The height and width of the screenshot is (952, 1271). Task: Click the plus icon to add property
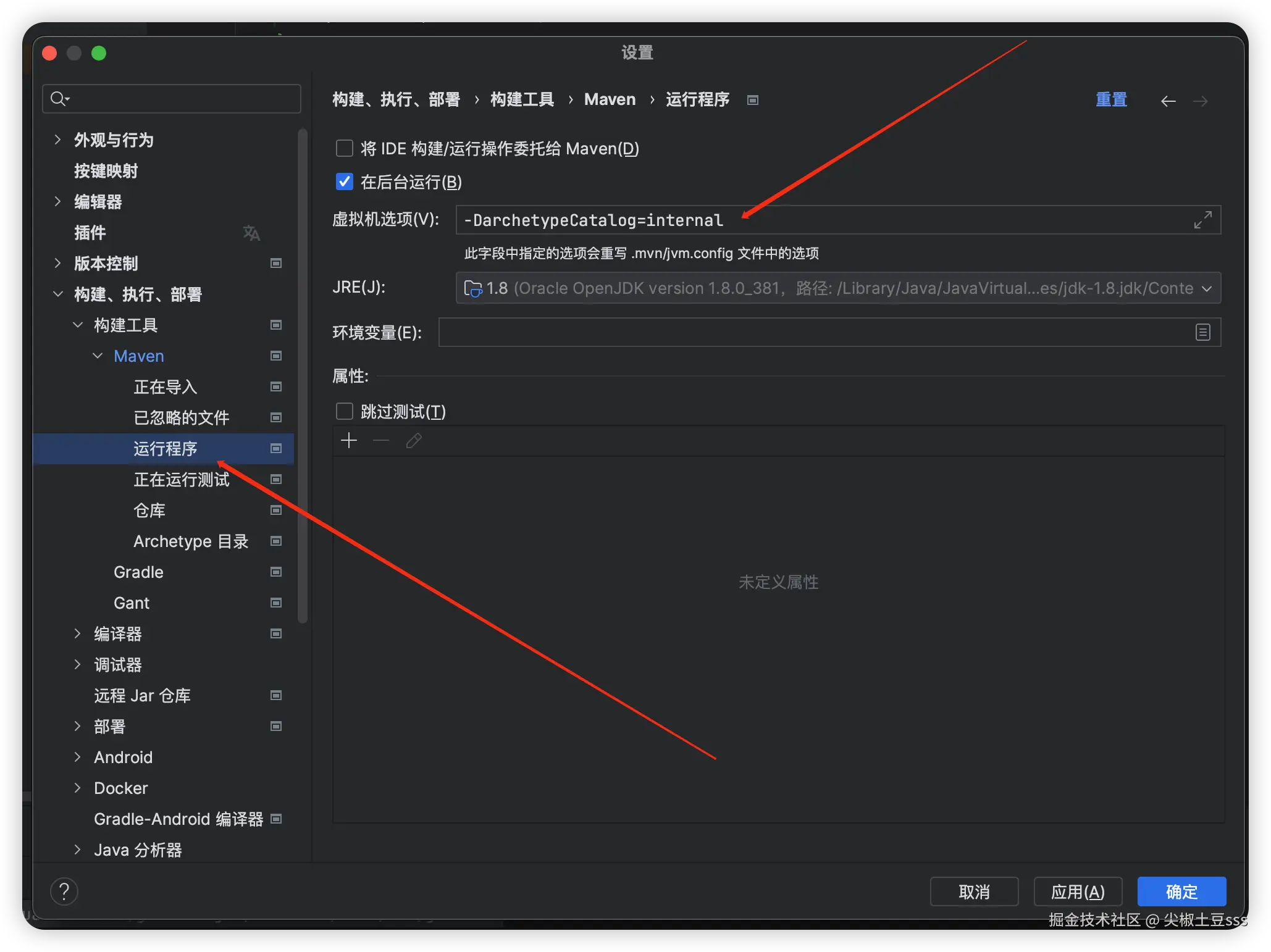[x=349, y=441]
